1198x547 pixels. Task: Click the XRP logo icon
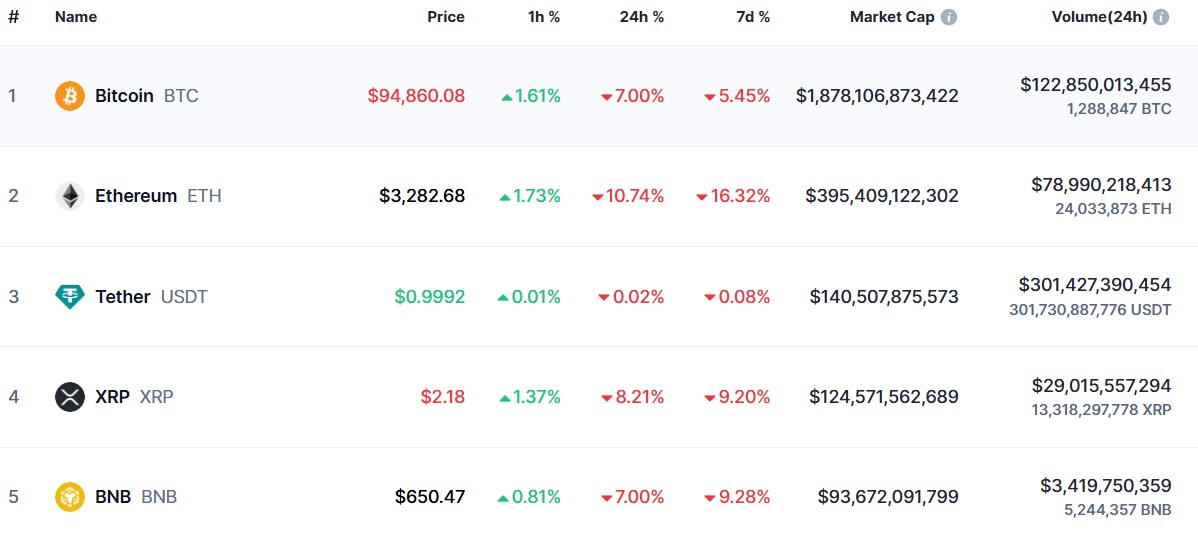tap(70, 397)
